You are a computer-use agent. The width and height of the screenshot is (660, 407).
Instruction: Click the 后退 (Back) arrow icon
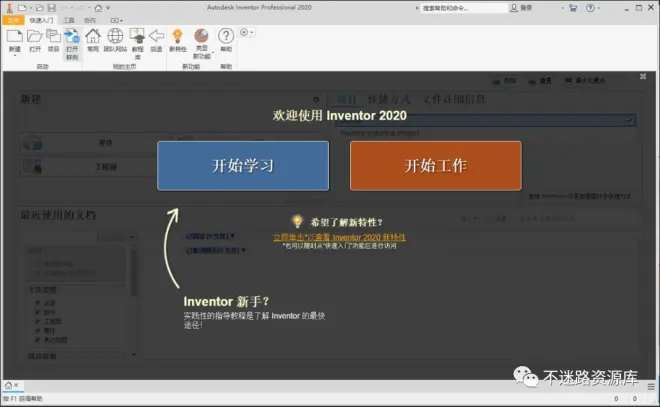[x=157, y=36]
